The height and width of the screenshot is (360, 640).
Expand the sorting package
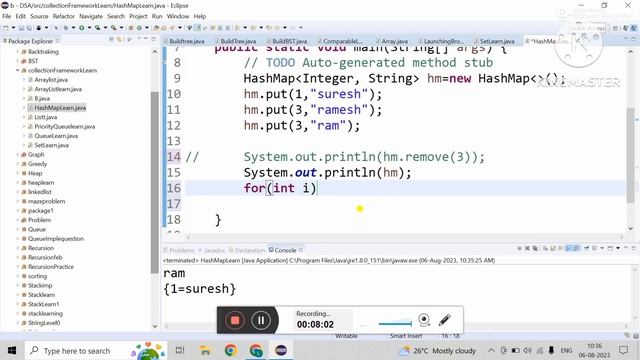pos(18,276)
